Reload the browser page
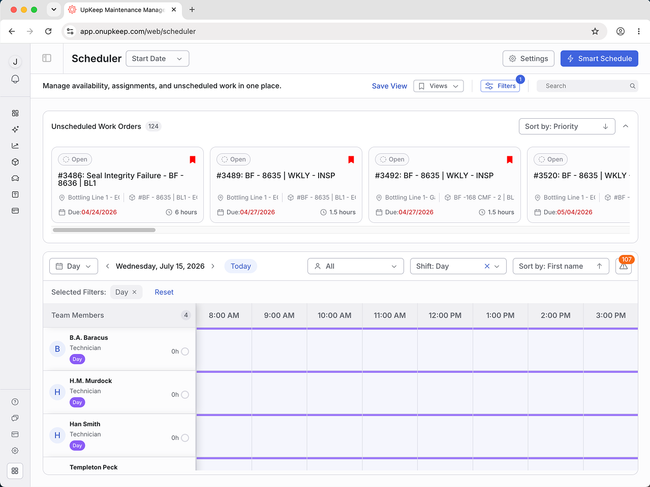The width and height of the screenshot is (650, 487). pos(49,31)
